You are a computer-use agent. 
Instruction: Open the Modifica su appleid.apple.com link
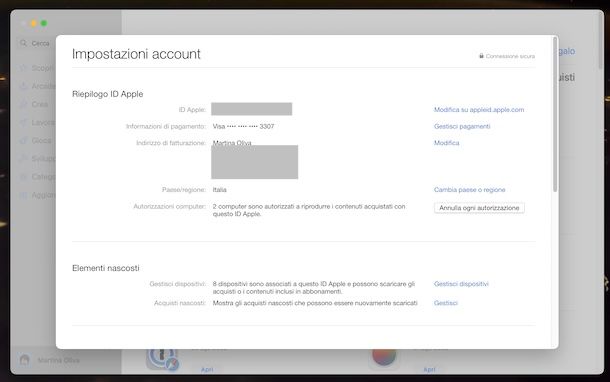[x=479, y=110]
